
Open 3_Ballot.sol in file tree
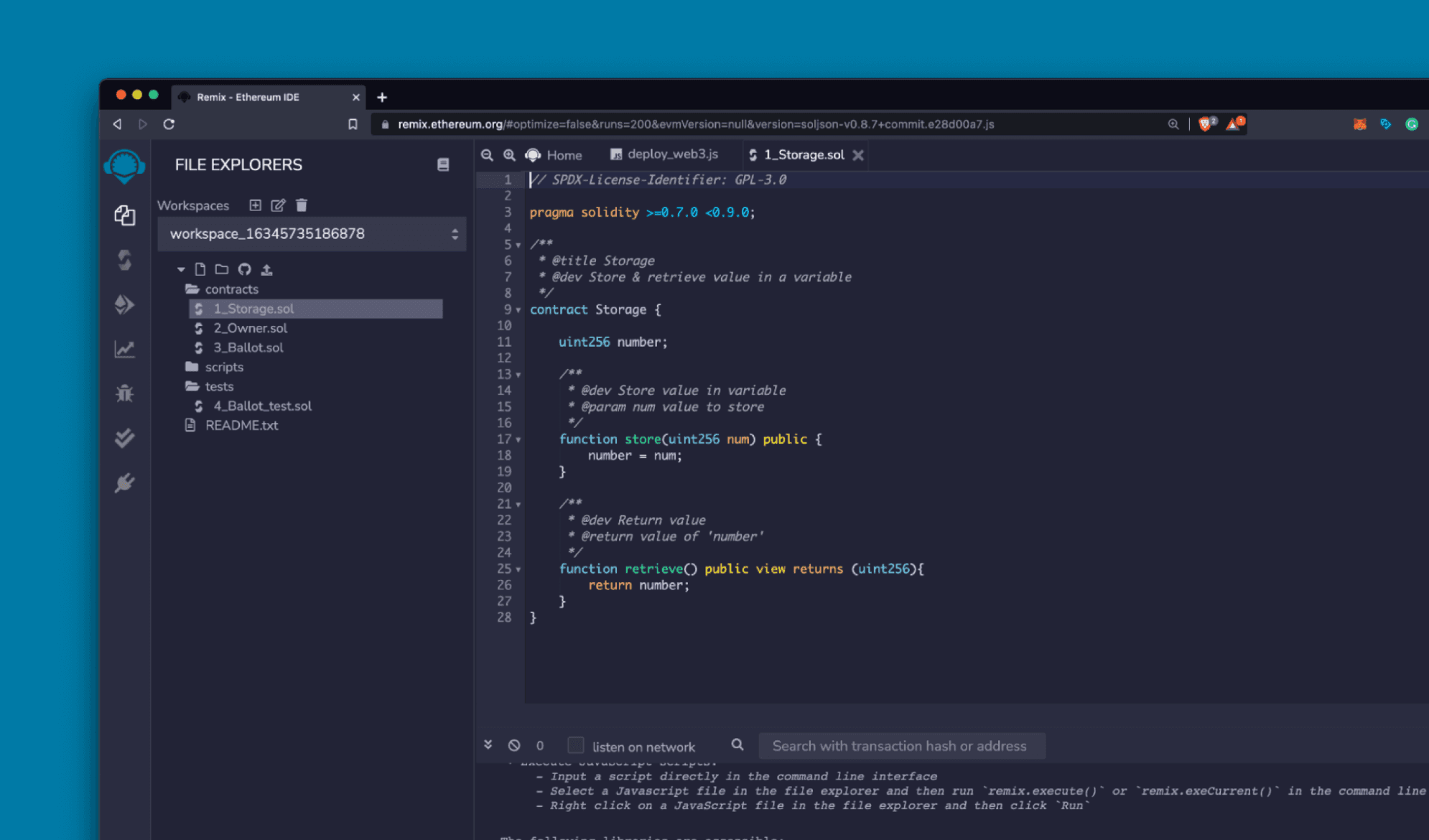[248, 347]
